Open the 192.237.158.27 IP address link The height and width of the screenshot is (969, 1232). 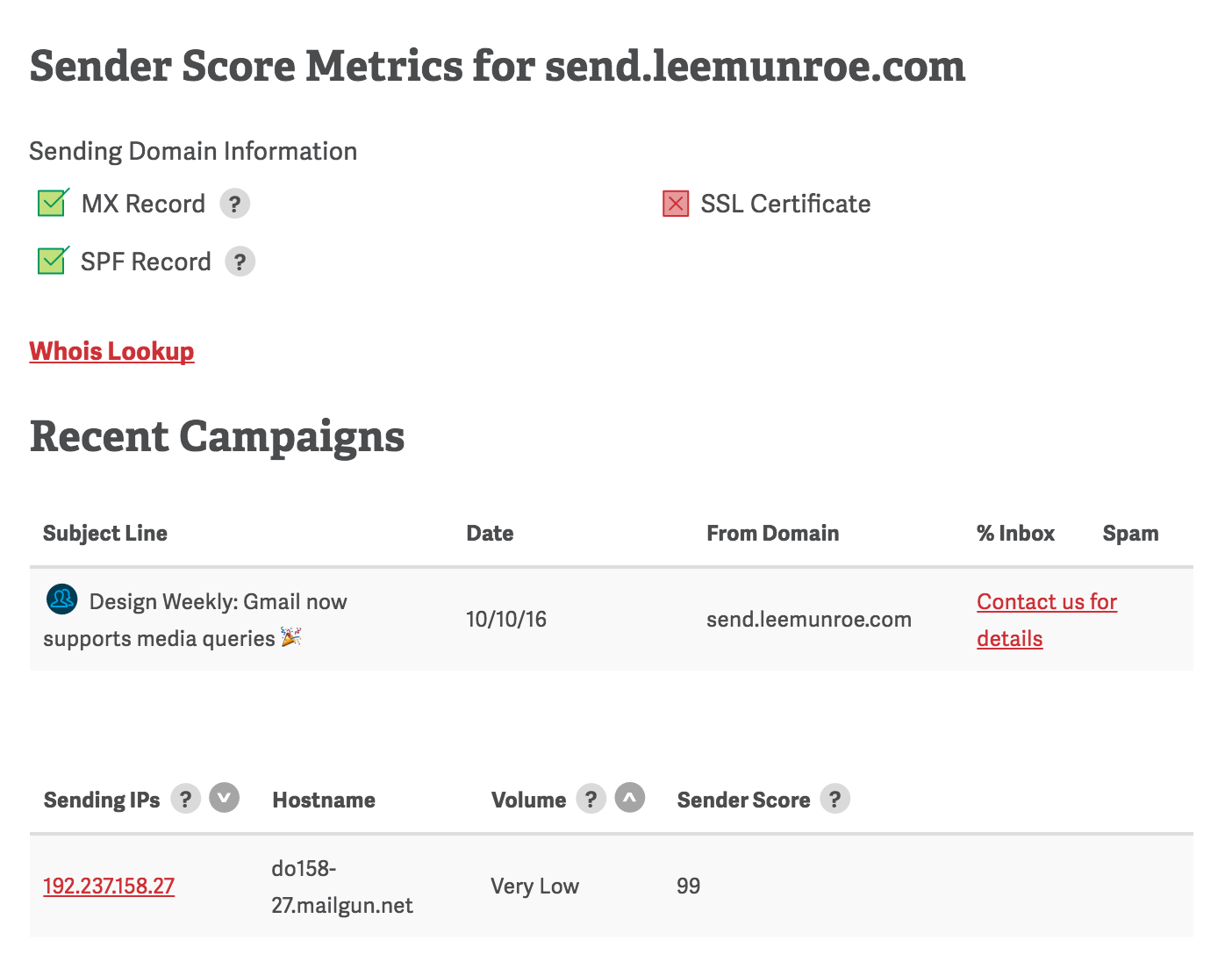coord(109,886)
